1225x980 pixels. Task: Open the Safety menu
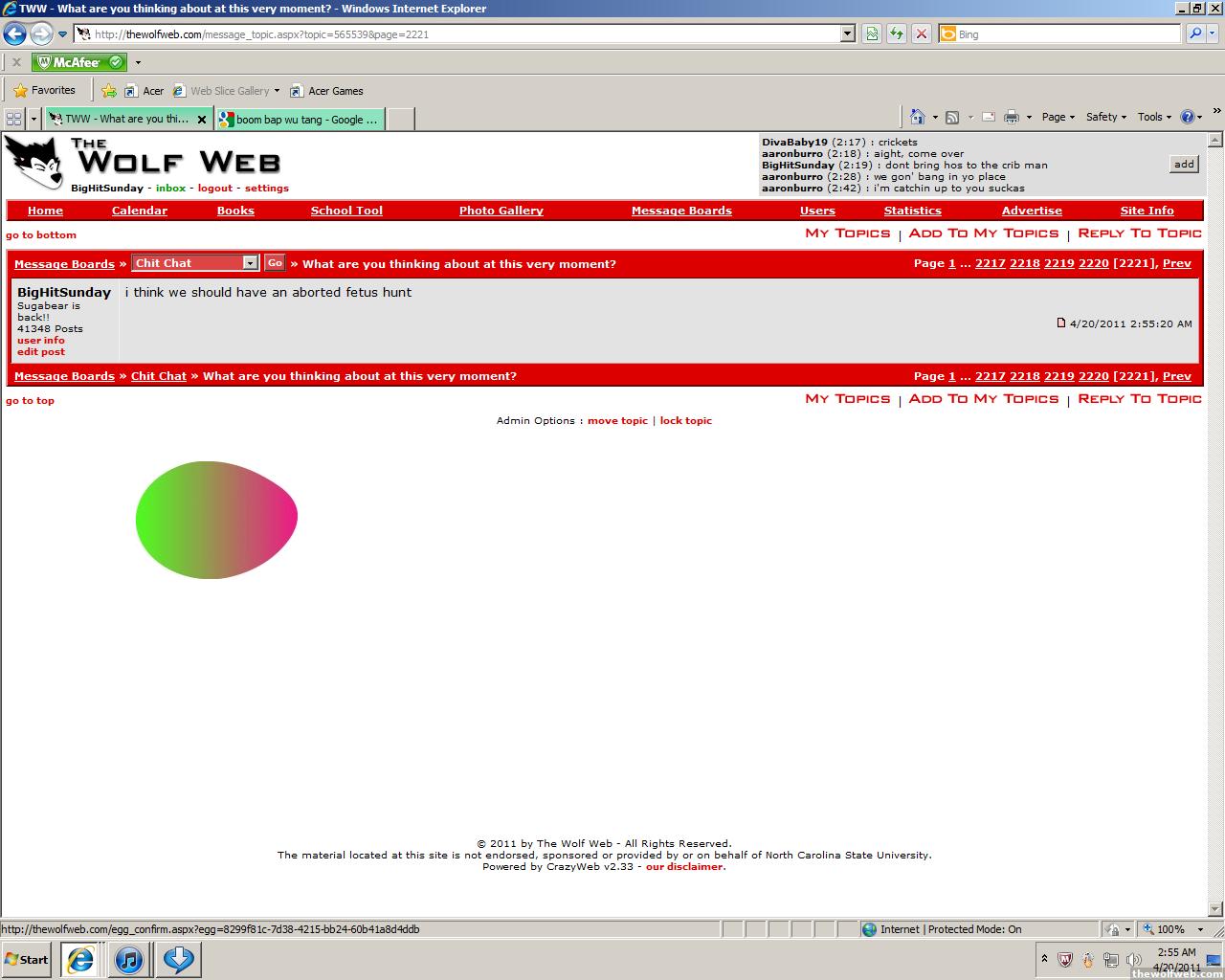1105,117
